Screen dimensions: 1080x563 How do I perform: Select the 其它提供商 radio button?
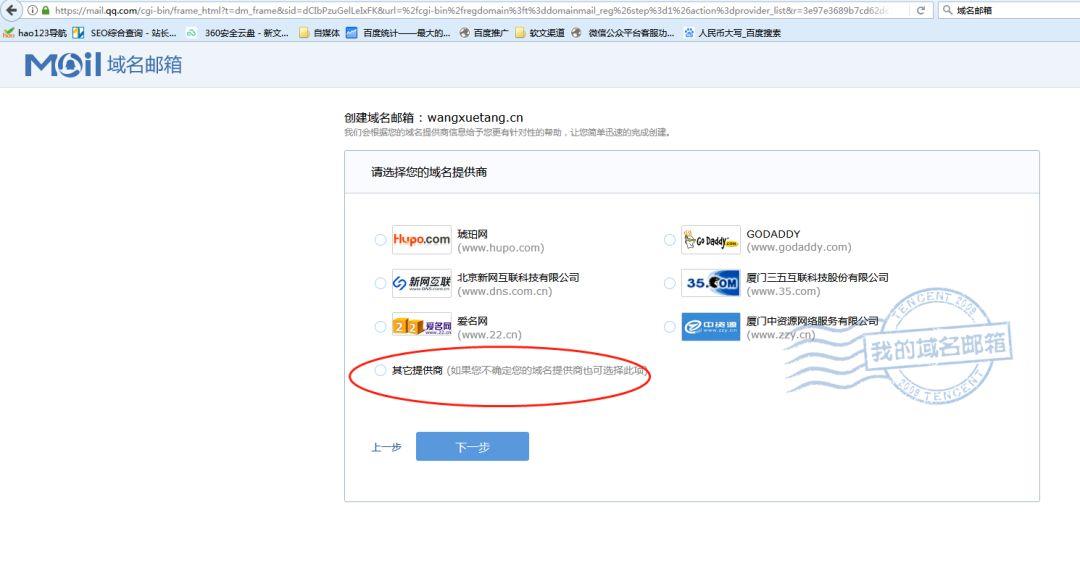pyautogui.click(x=380, y=370)
